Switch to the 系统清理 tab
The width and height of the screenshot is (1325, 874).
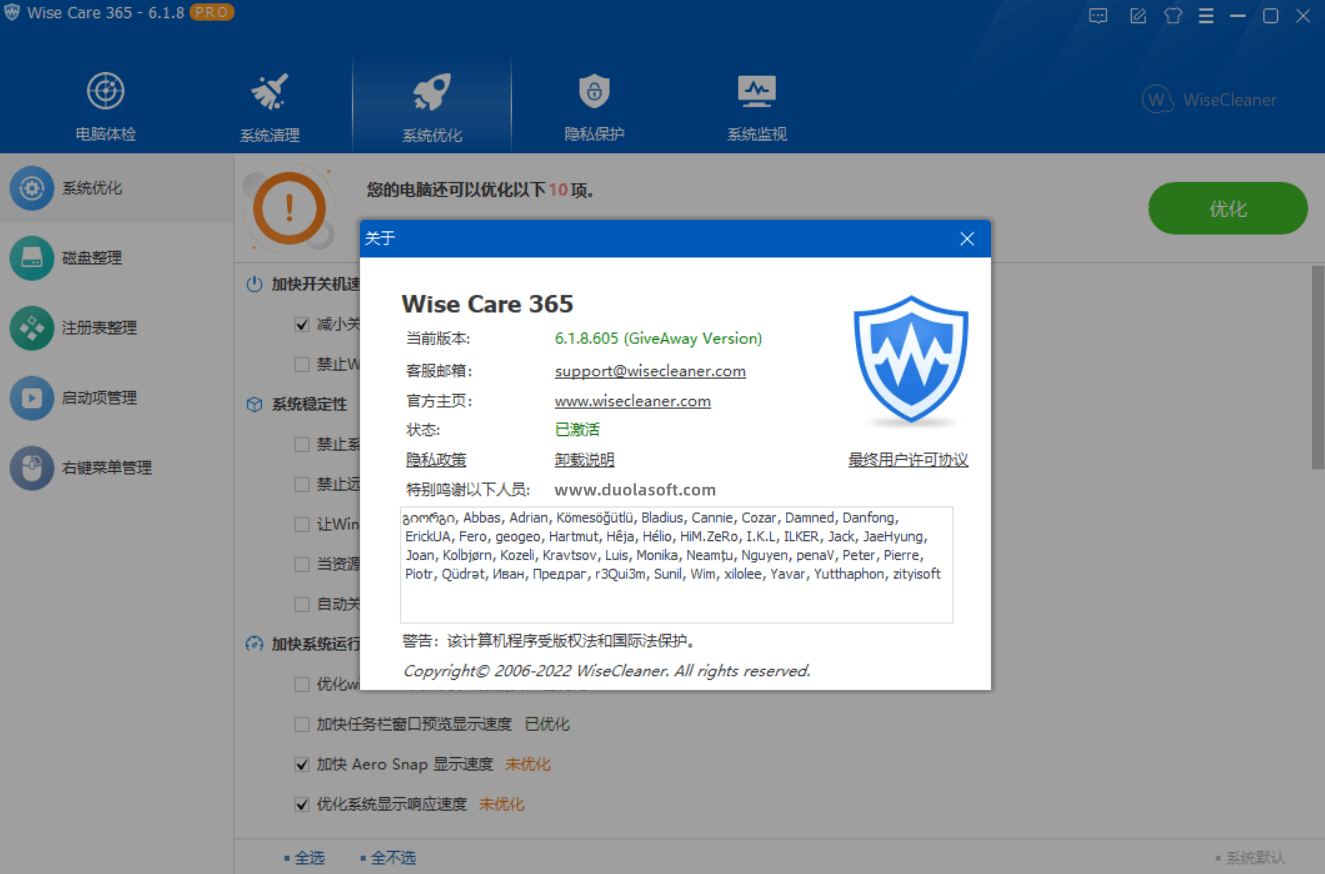269,106
